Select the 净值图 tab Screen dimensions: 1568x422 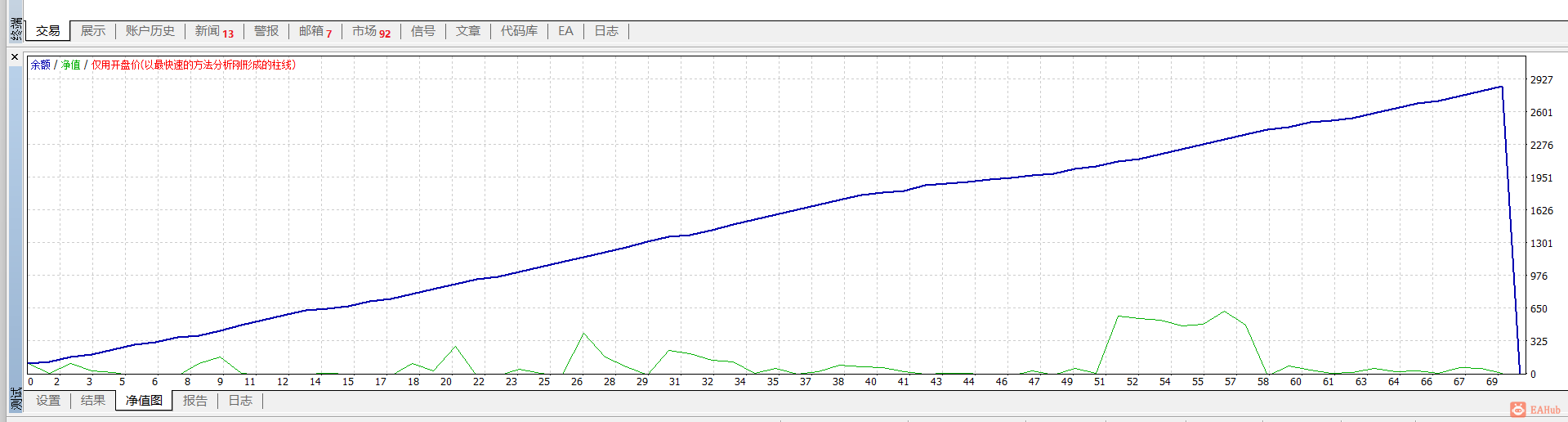[144, 401]
